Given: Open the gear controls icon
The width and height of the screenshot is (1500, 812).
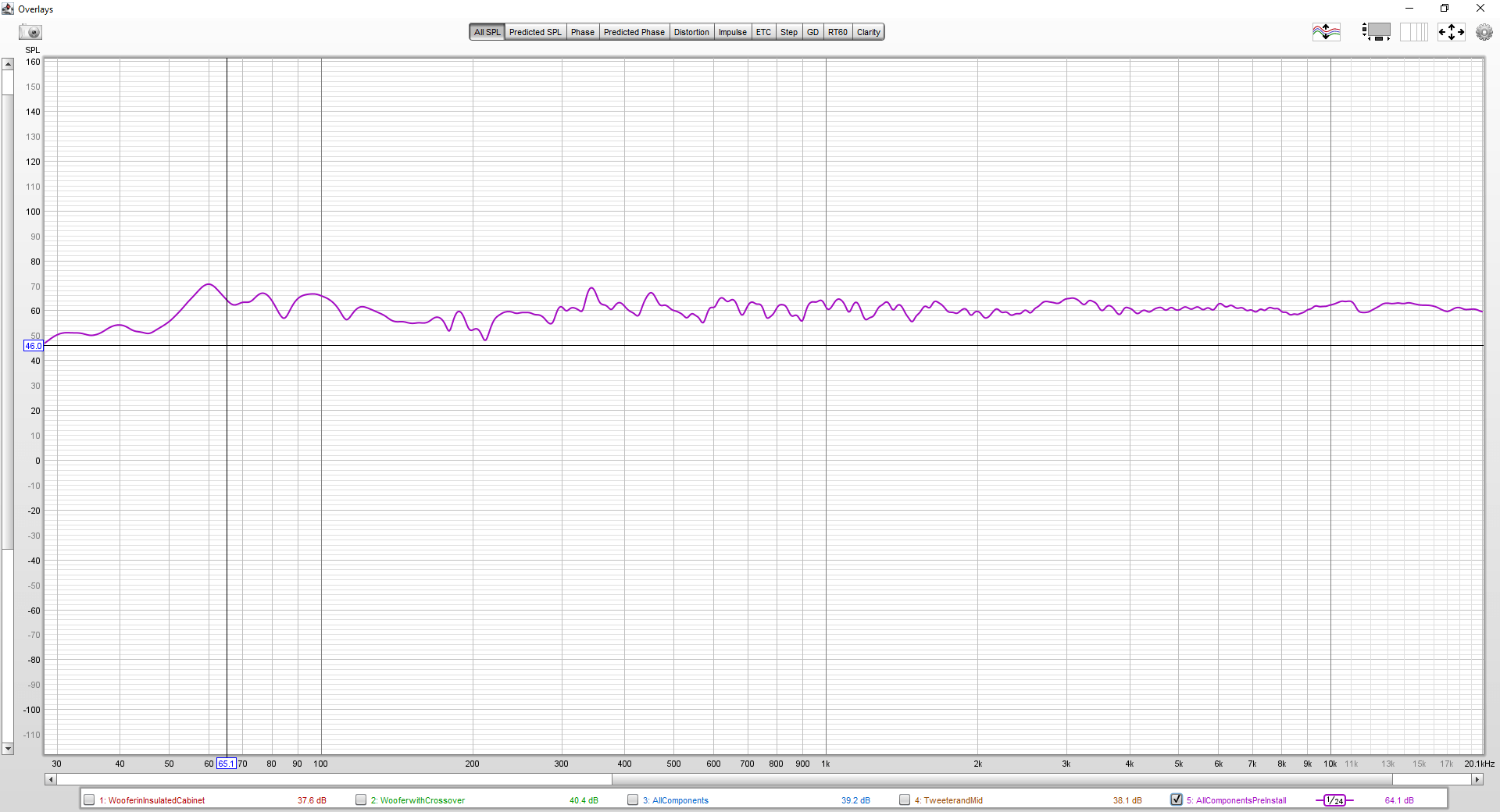Looking at the screenshot, I should [1484, 32].
